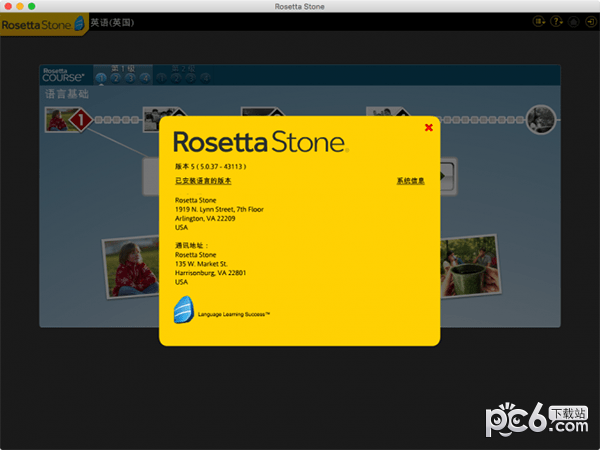600x450 pixels.
Task: Click the Harrisonburg, VA 22801 address line
Action: coord(210,273)
